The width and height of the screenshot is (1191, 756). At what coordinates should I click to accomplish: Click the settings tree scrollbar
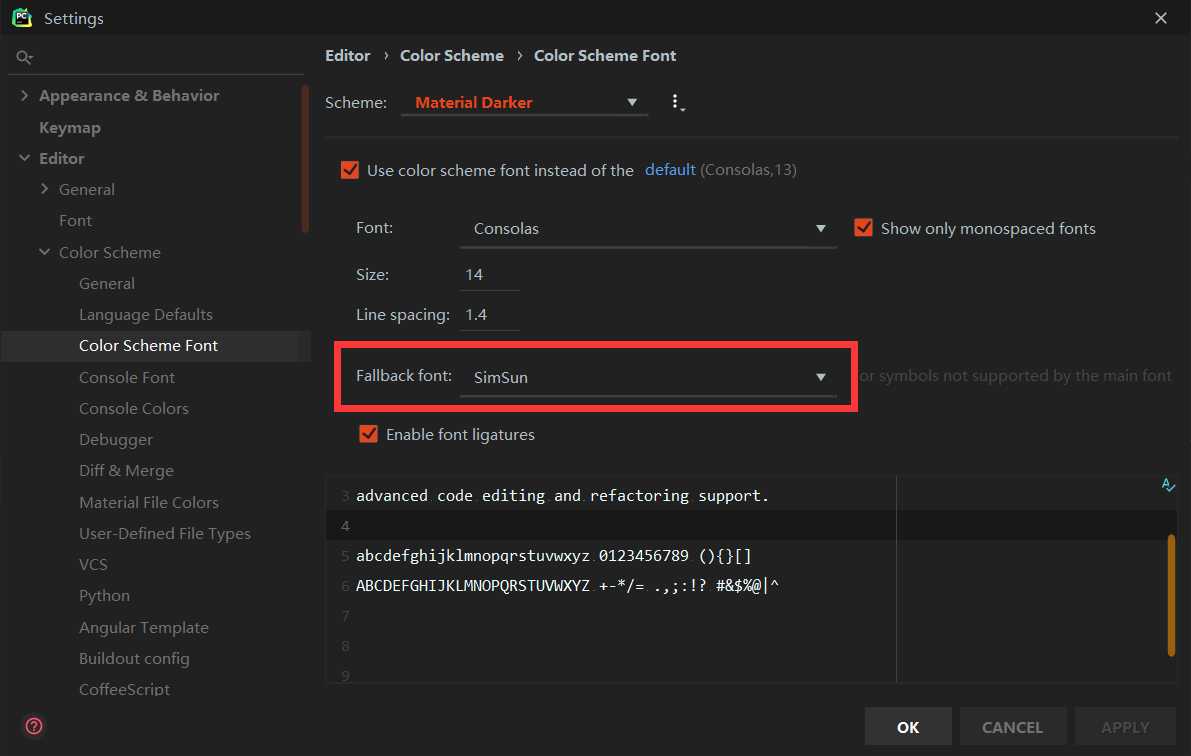[305, 158]
